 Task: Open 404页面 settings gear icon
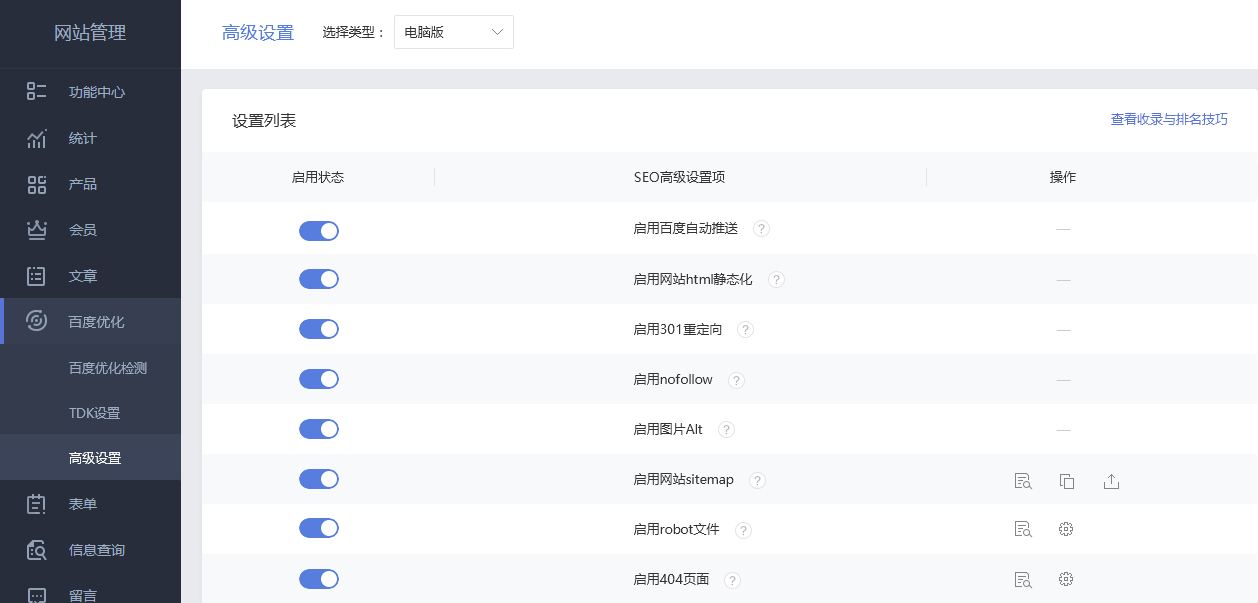tap(1066, 579)
